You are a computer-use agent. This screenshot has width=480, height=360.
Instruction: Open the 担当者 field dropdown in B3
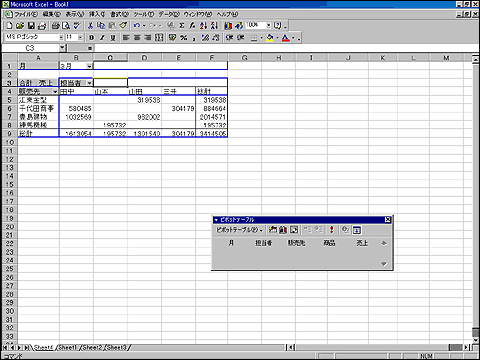[89, 83]
